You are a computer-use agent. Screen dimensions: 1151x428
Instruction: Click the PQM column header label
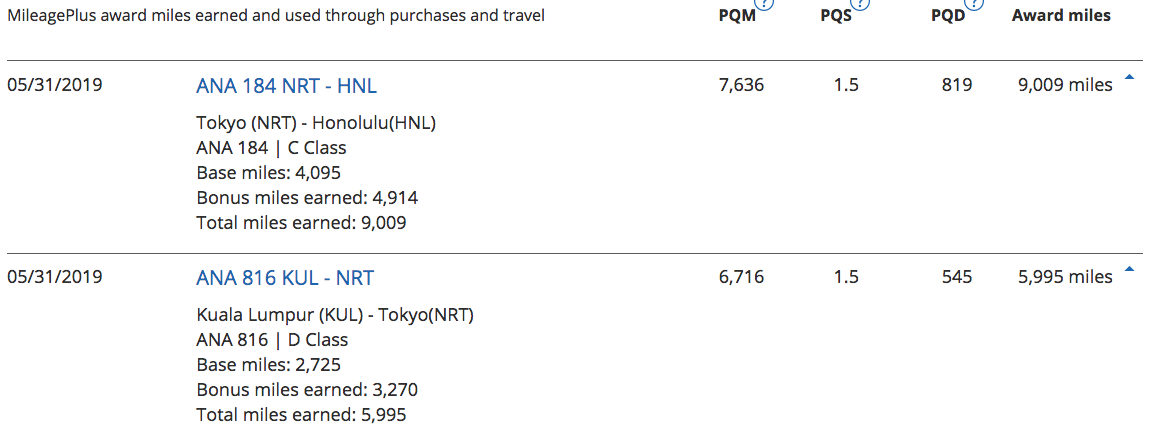pyautogui.click(x=738, y=17)
